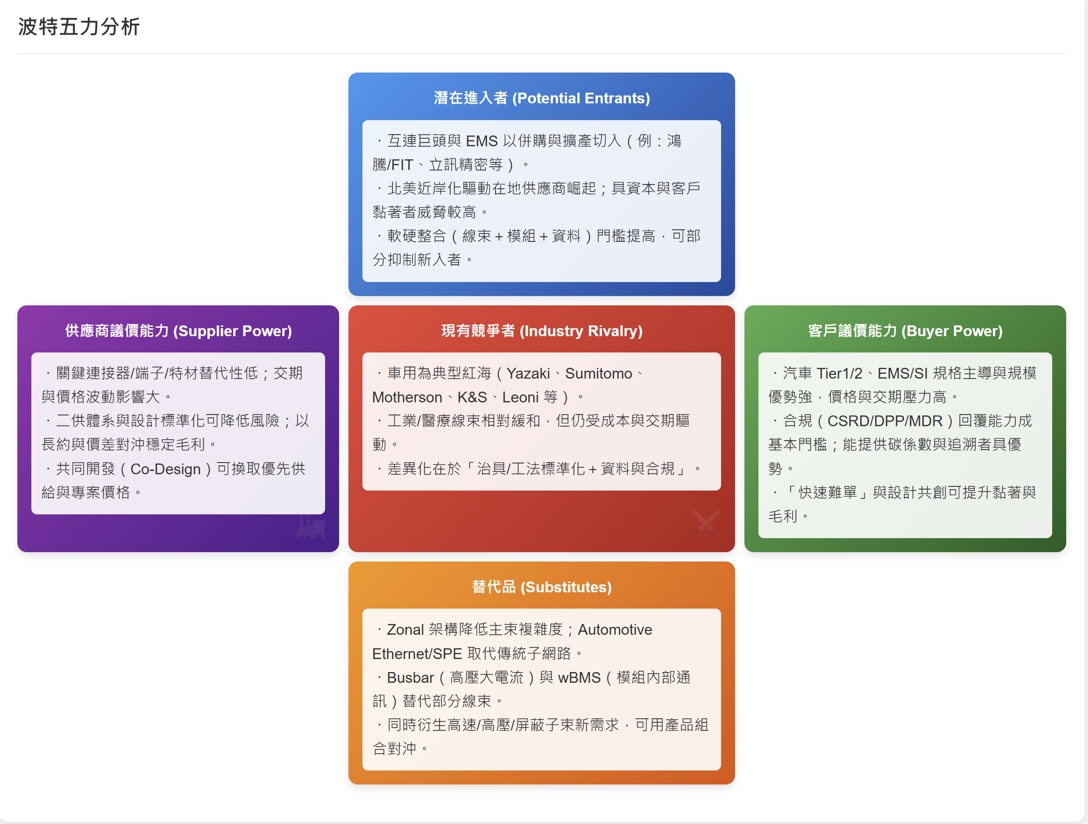The width and height of the screenshot is (1088, 824).
Task: Click the 客戶議價能力 (Buyer Power) title bar
Action: coord(905,330)
